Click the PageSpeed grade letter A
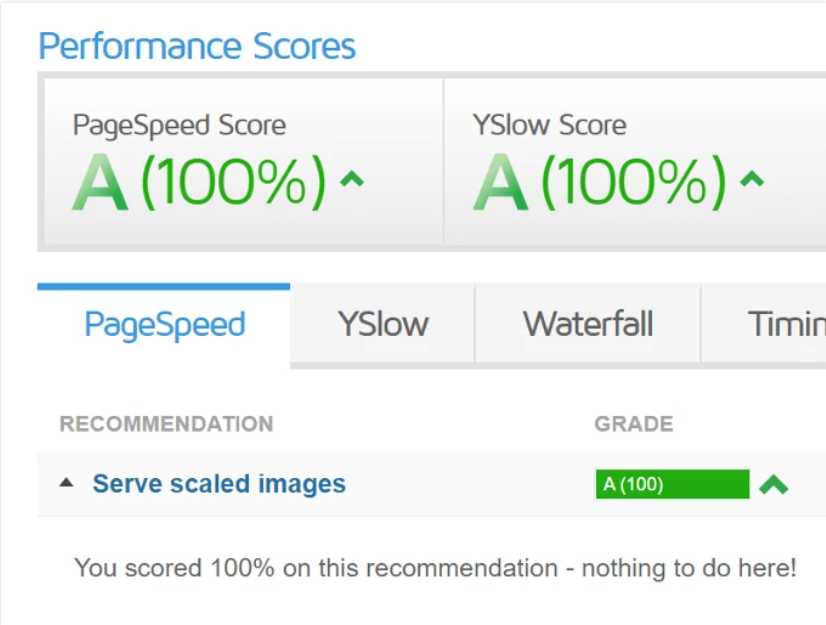 [101, 182]
